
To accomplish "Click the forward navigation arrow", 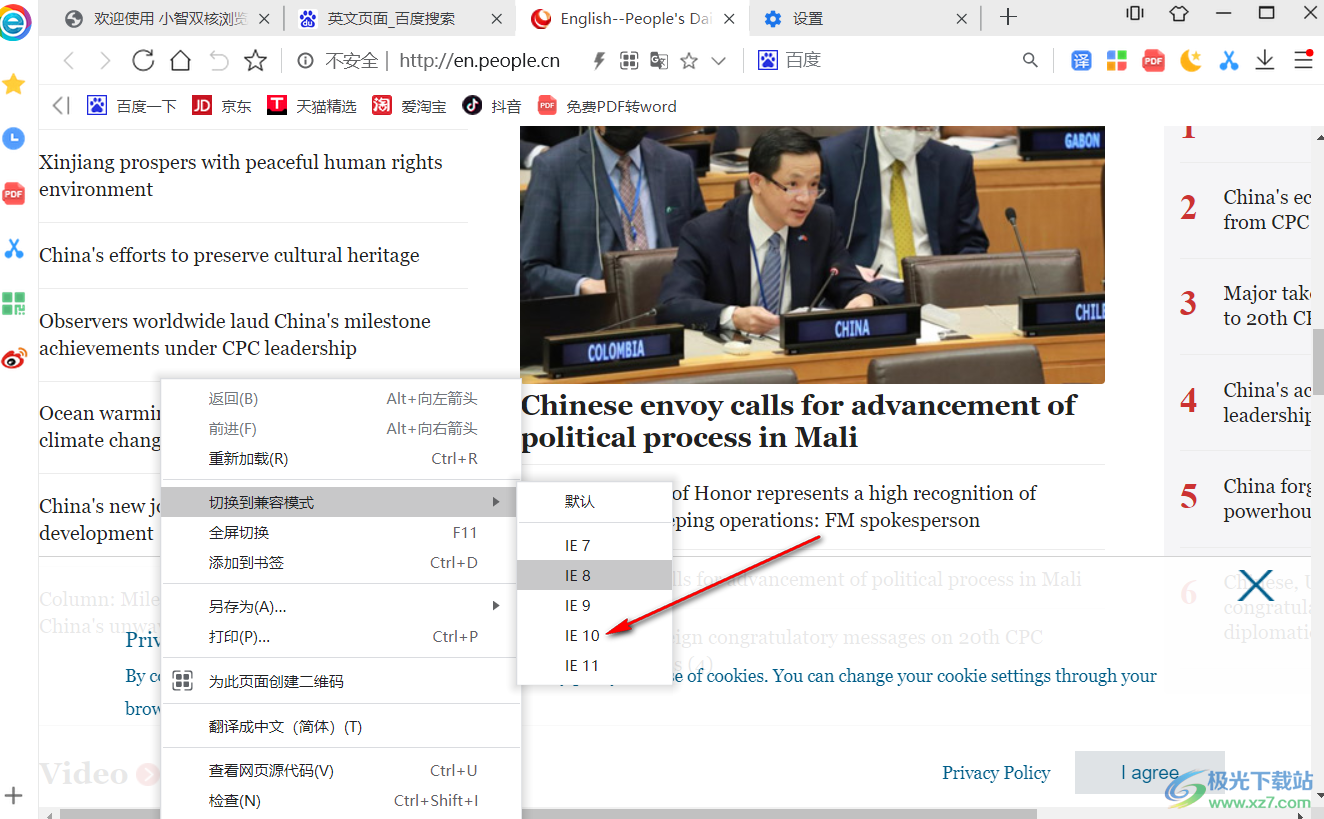I will pyautogui.click(x=105, y=61).
